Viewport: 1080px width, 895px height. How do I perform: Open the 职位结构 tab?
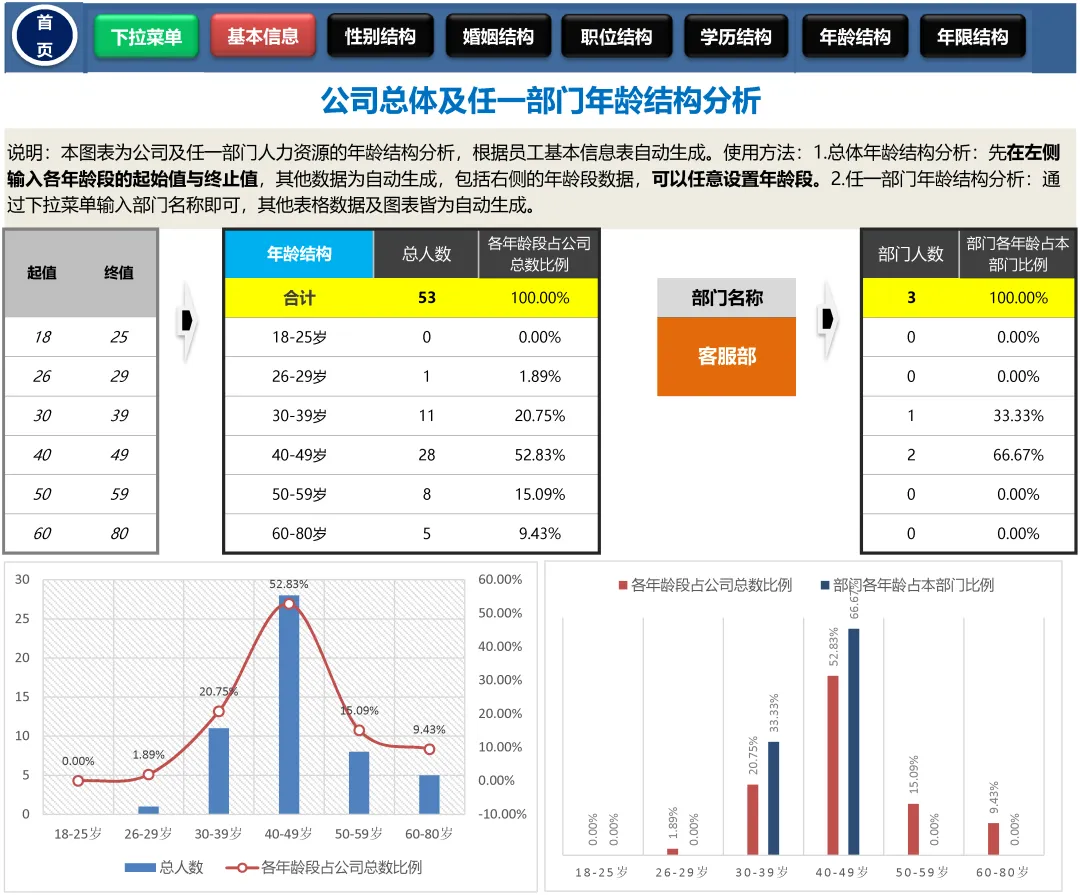[616, 36]
